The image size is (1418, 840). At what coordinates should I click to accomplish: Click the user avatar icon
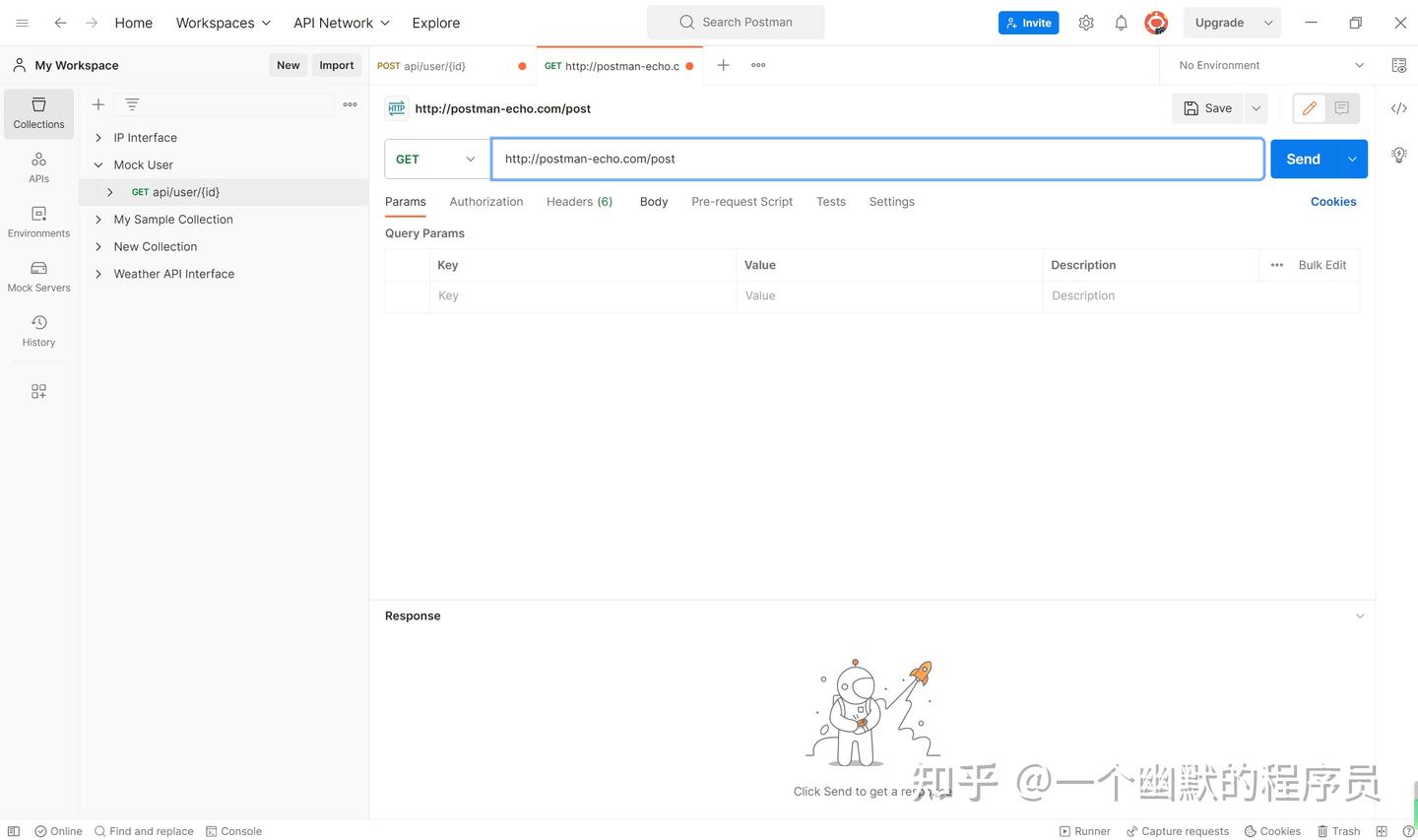(1156, 23)
